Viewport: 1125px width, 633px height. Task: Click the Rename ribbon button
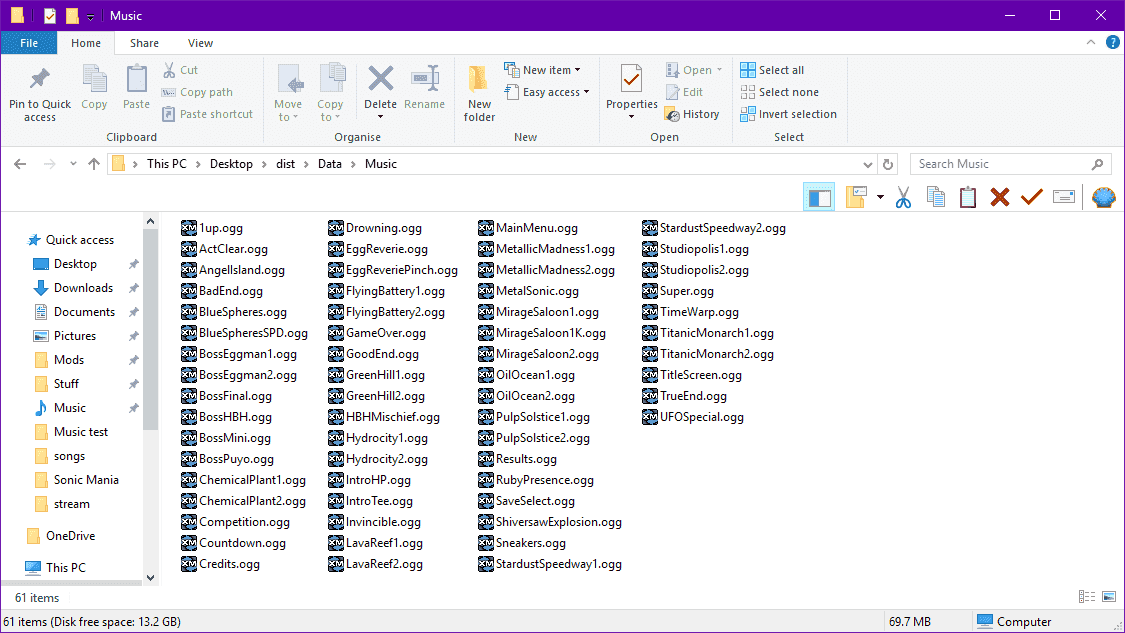(424, 87)
